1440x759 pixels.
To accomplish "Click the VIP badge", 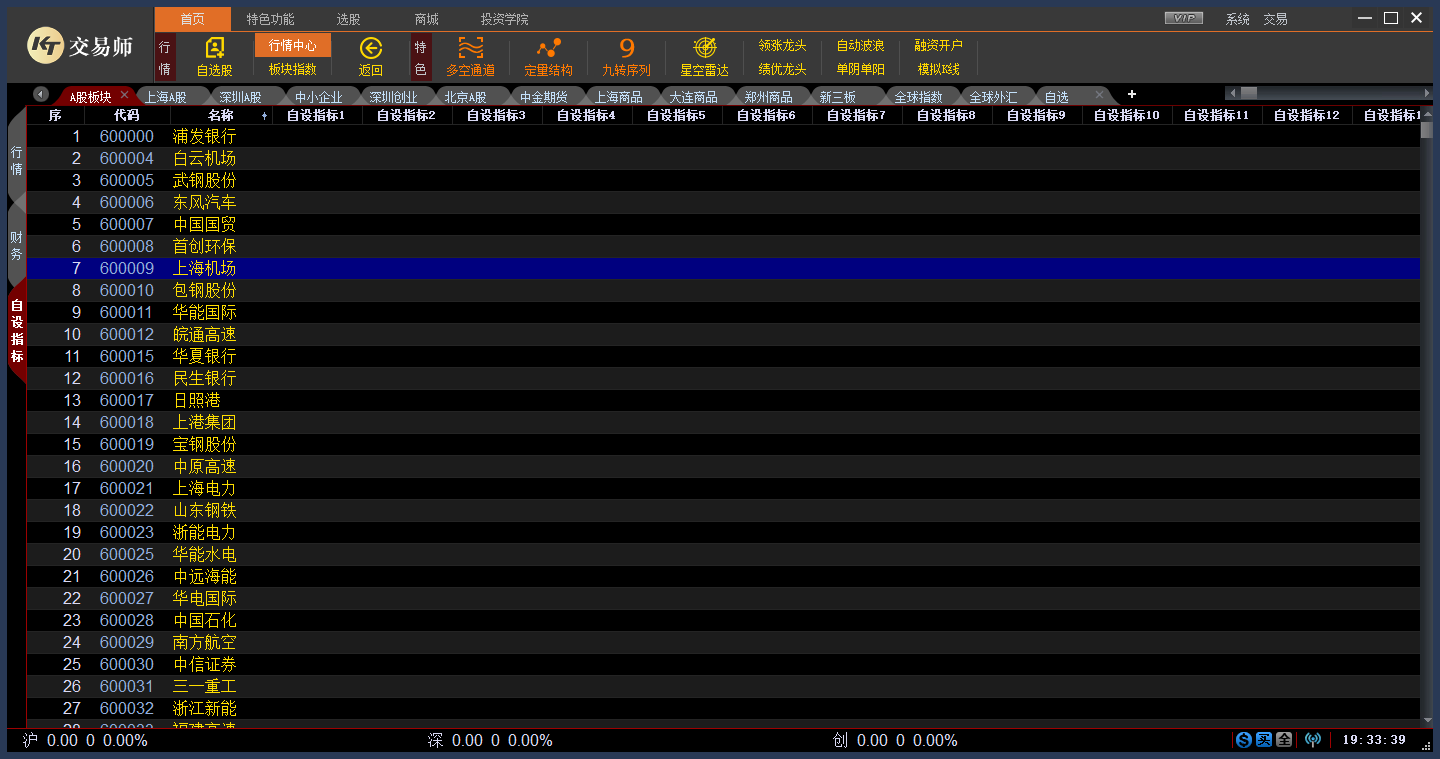I will coord(1184,18).
